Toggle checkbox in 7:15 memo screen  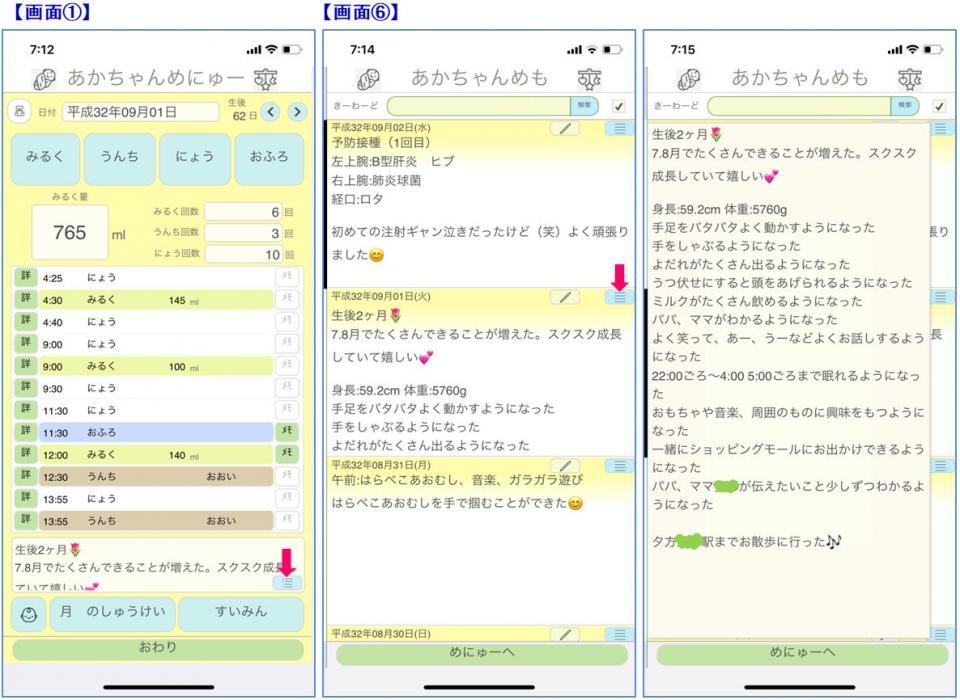click(939, 106)
